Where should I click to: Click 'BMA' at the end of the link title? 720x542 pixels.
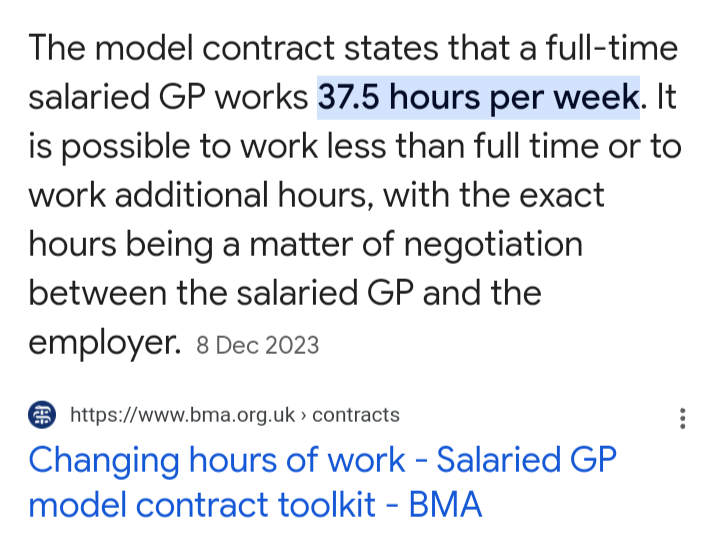tap(446, 505)
